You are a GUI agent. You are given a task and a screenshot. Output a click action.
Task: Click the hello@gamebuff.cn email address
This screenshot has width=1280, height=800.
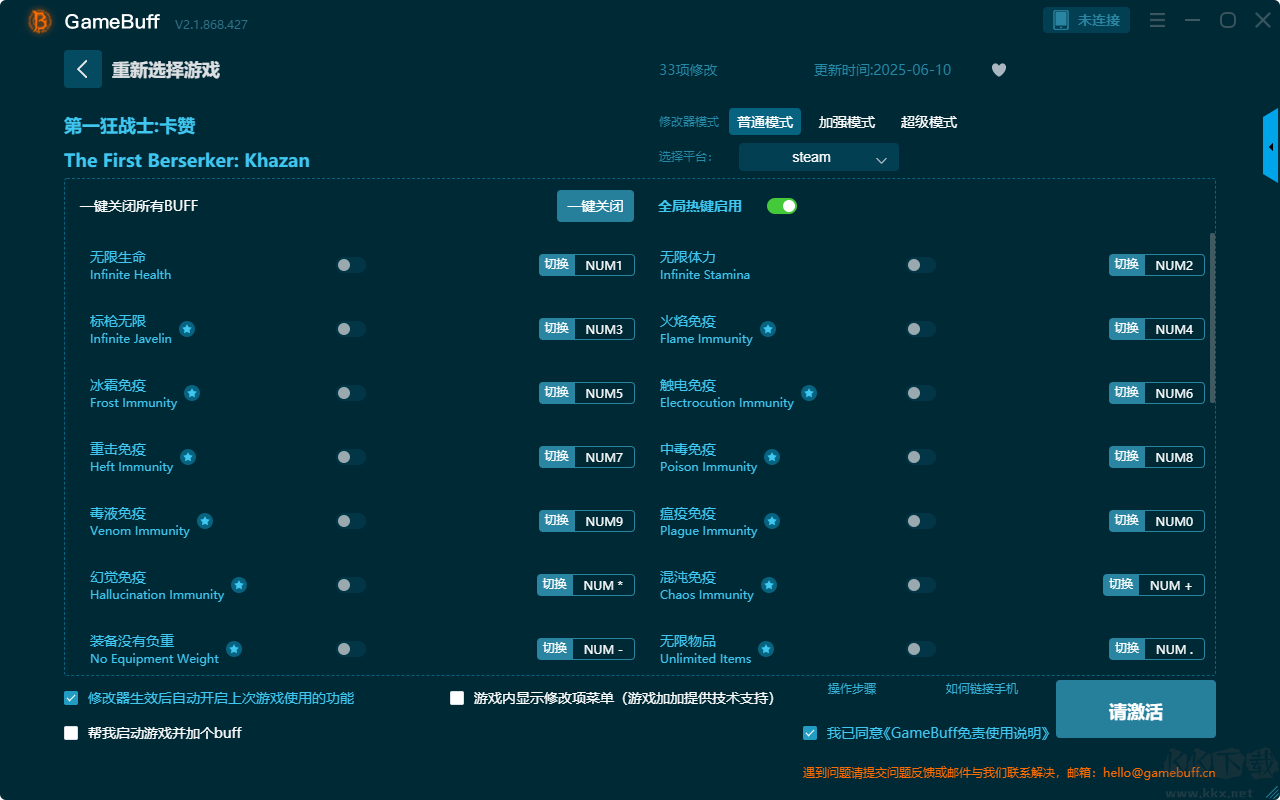pos(1157,773)
